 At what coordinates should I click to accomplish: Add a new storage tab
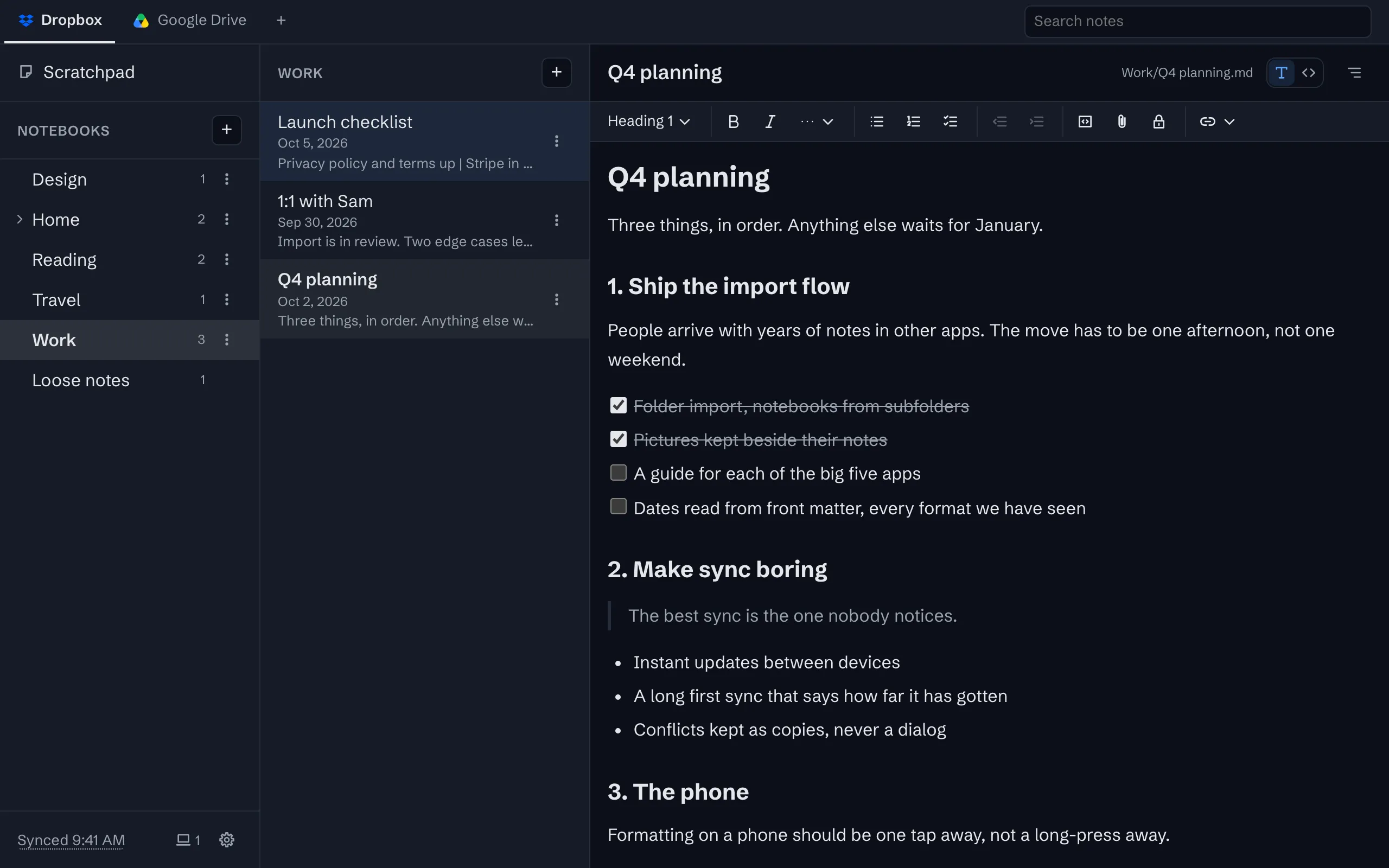tap(281, 21)
